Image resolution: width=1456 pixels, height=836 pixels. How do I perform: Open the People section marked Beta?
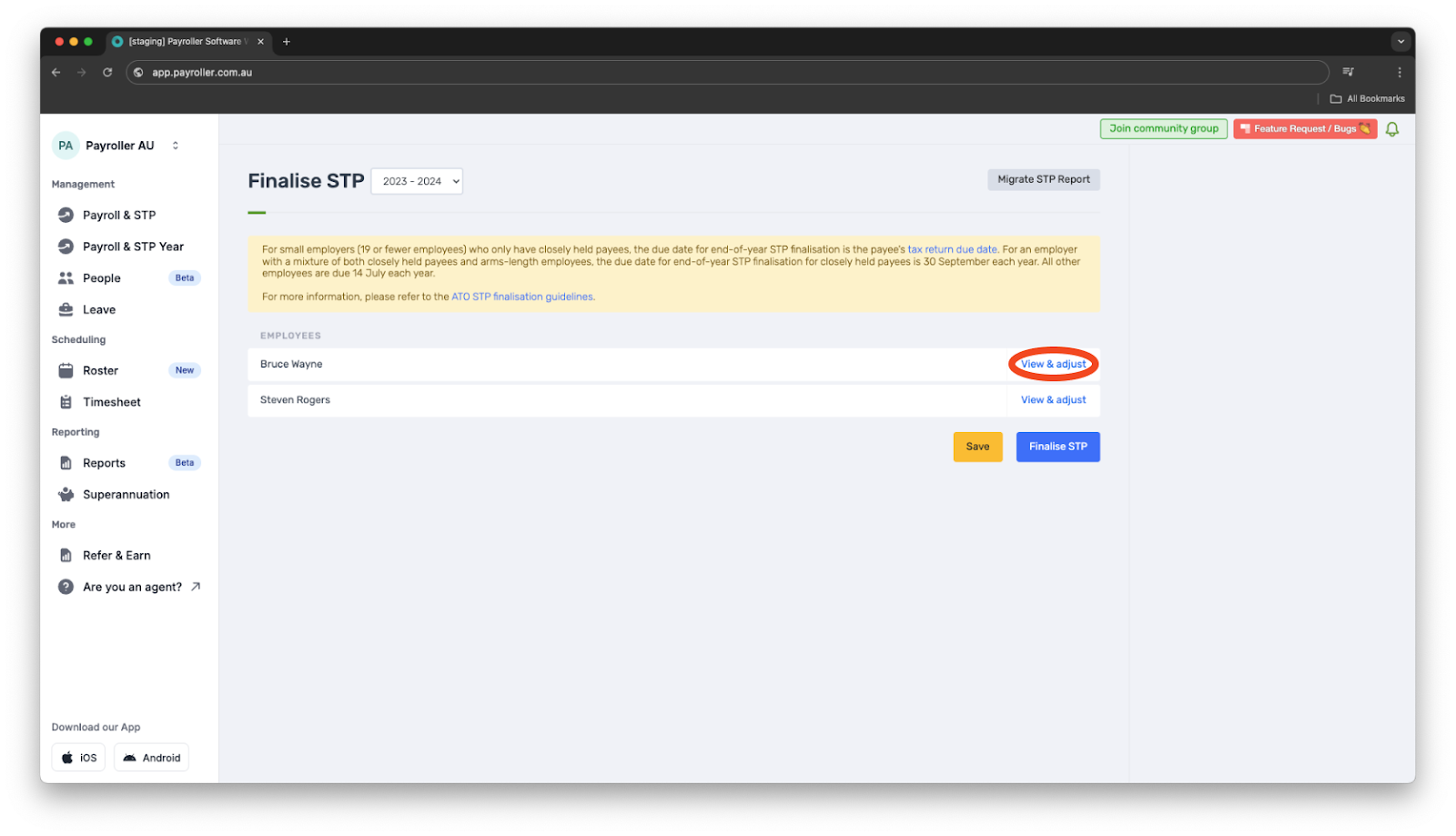pos(101,277)
